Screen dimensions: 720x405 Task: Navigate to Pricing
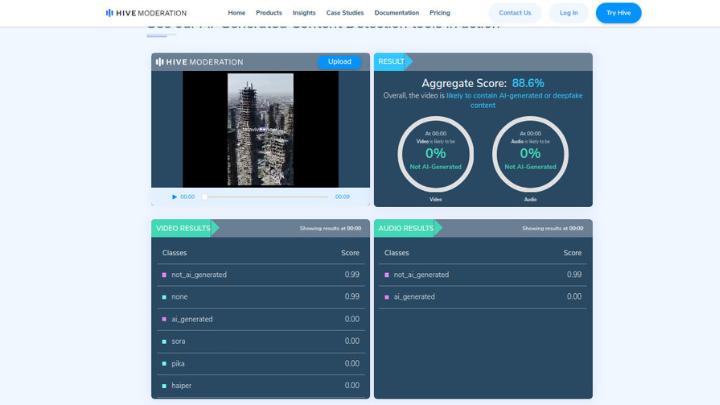[x=440, y=13]
